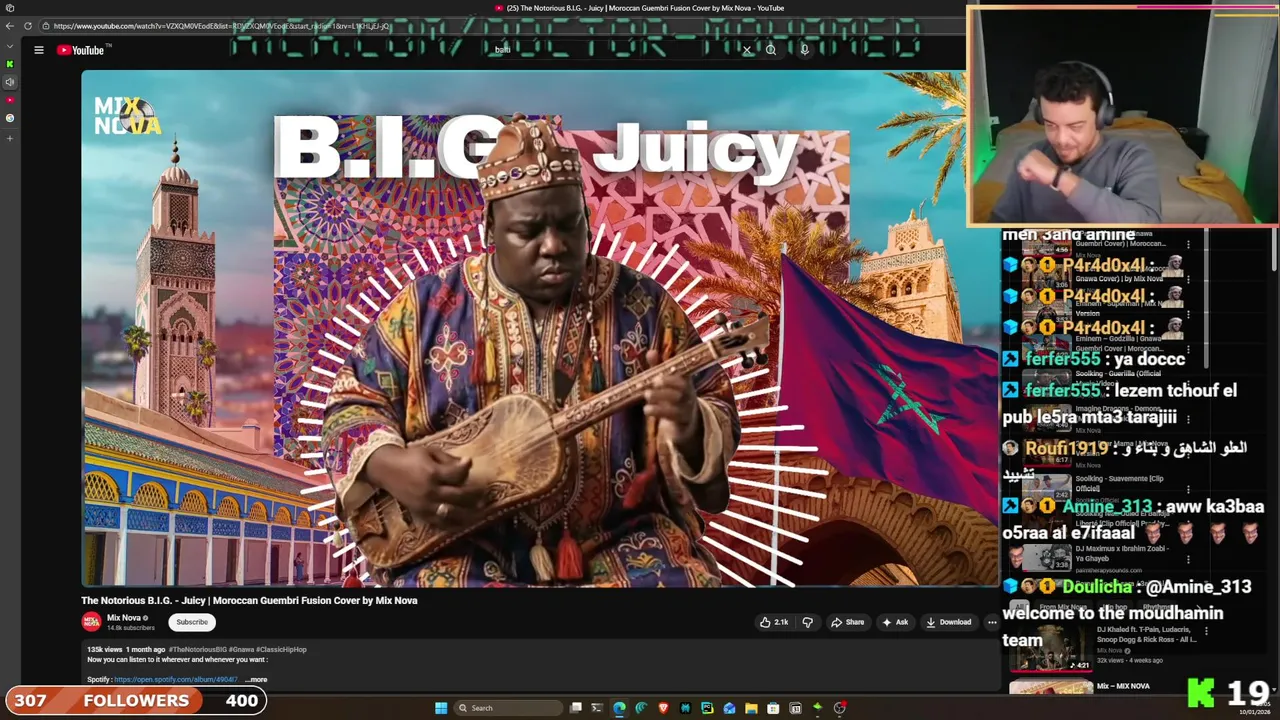
Task: Download the video
Action: point(949,622)
